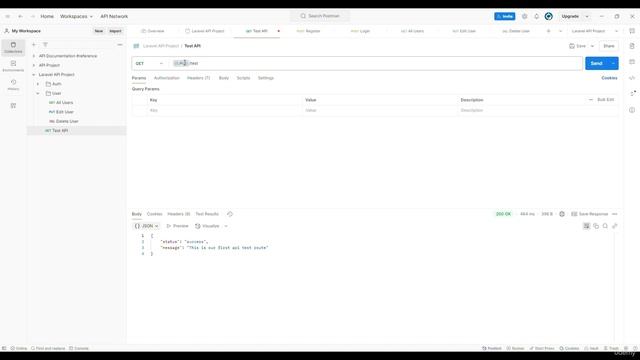Open collections sidebar more options ellipsis
Viewport: 640px width, 360px height.
[x=120, y=44]
